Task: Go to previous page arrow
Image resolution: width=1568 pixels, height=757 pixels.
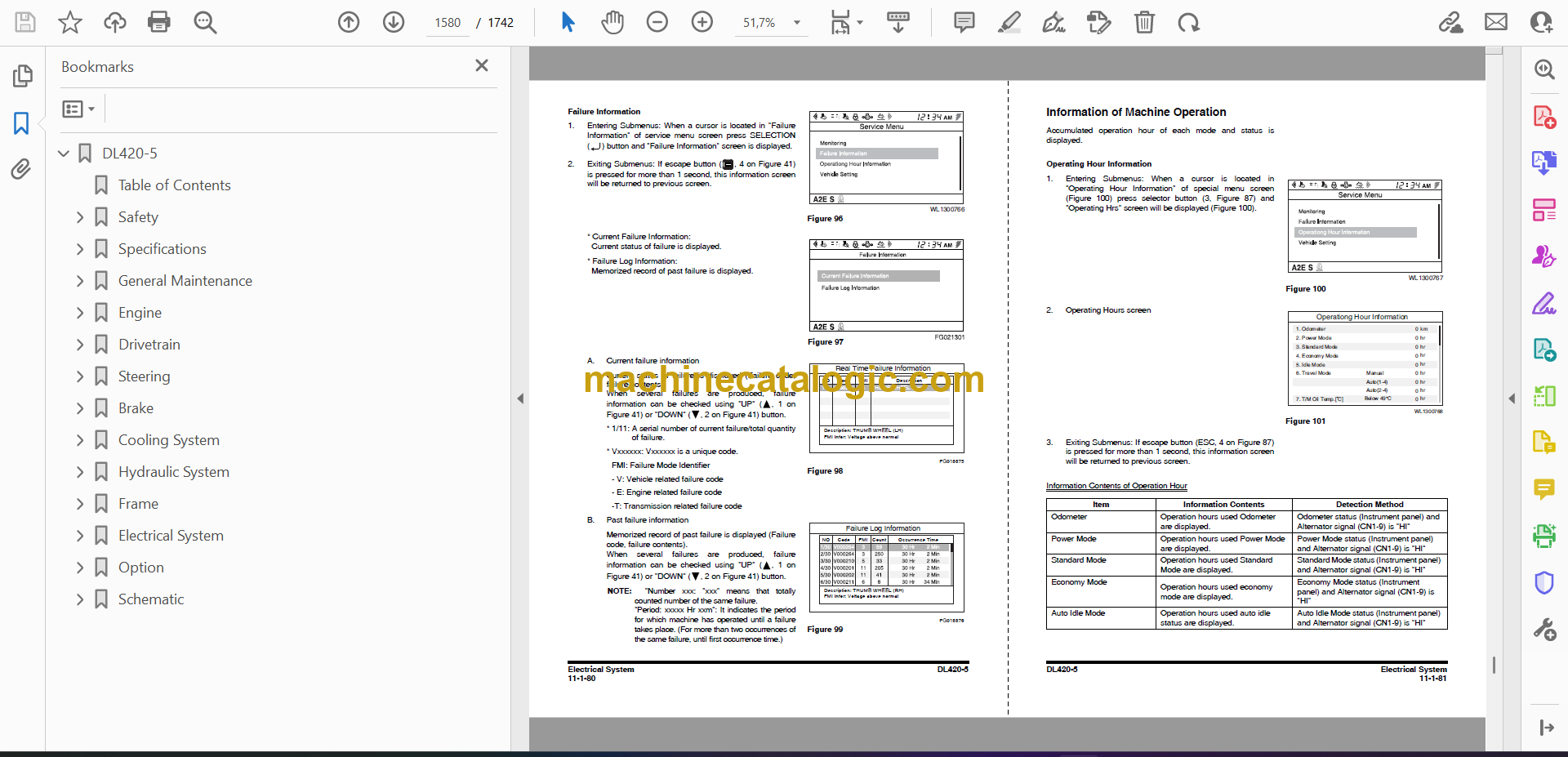Action: pos(349,22)
